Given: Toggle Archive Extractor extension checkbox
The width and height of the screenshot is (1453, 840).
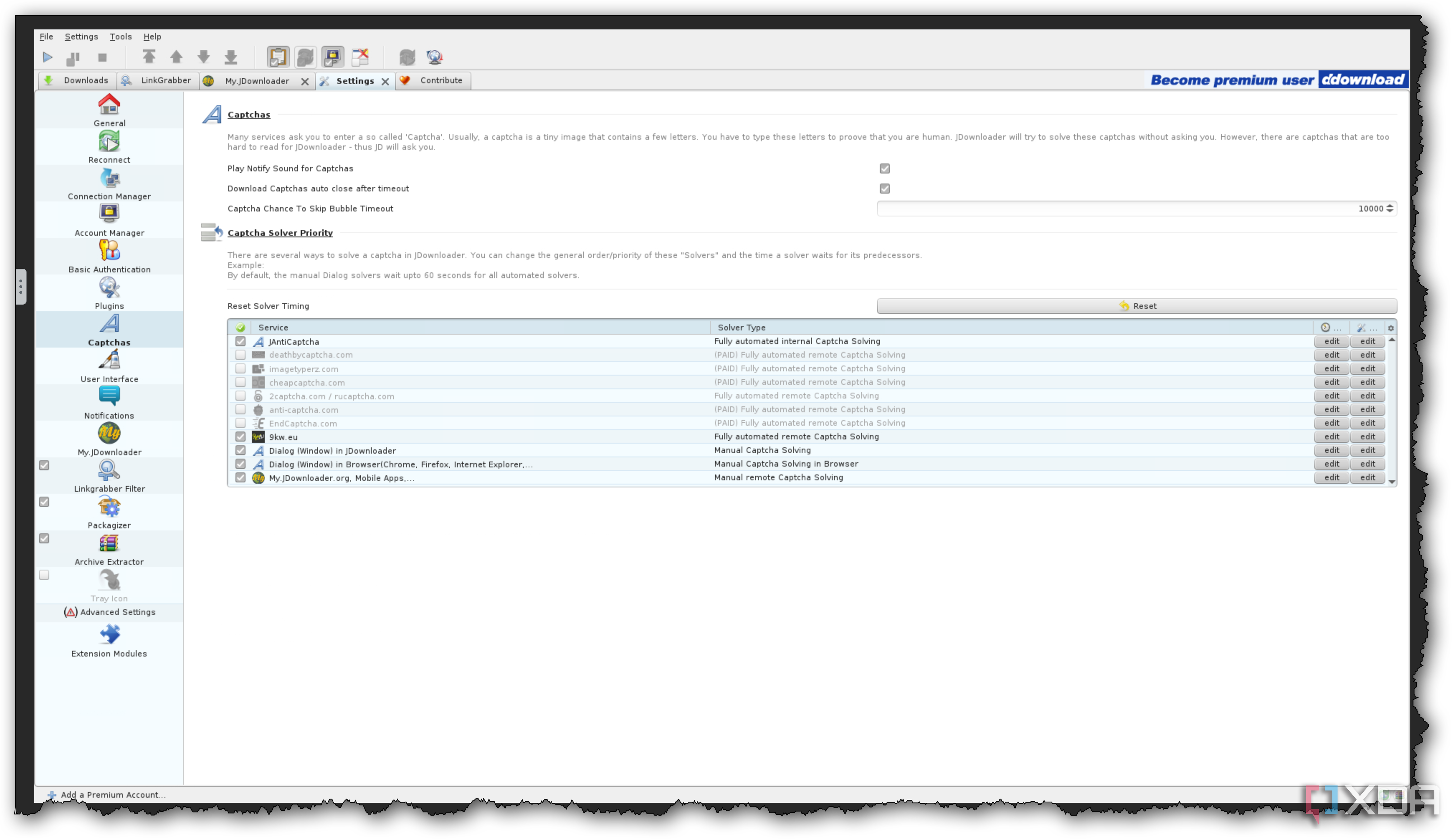Looking at the screenshot, I should tap(44, 539).
